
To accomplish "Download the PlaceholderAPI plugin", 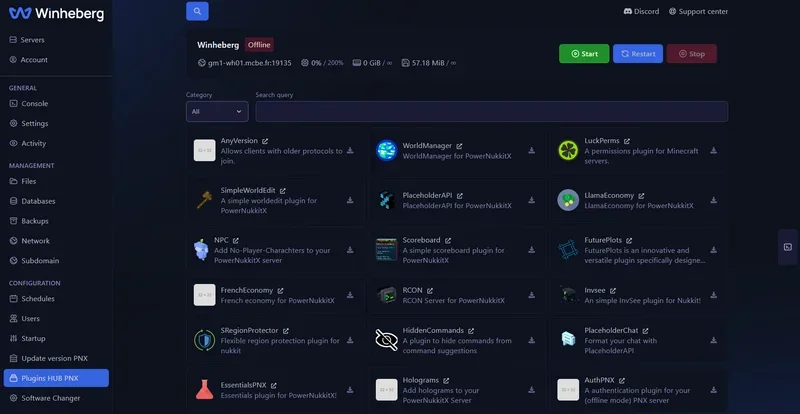I will tap(532, 200).
